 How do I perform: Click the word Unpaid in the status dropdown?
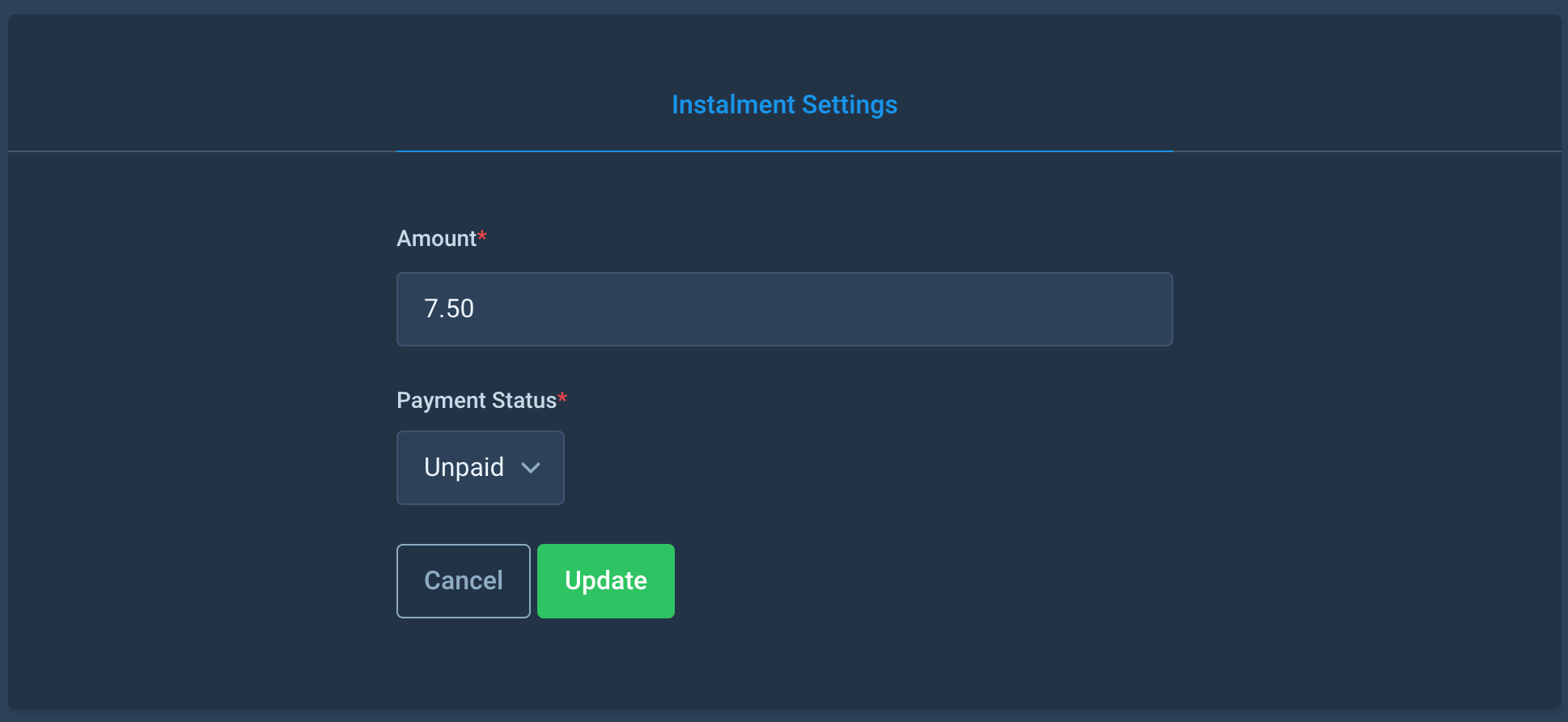[464, 468]
